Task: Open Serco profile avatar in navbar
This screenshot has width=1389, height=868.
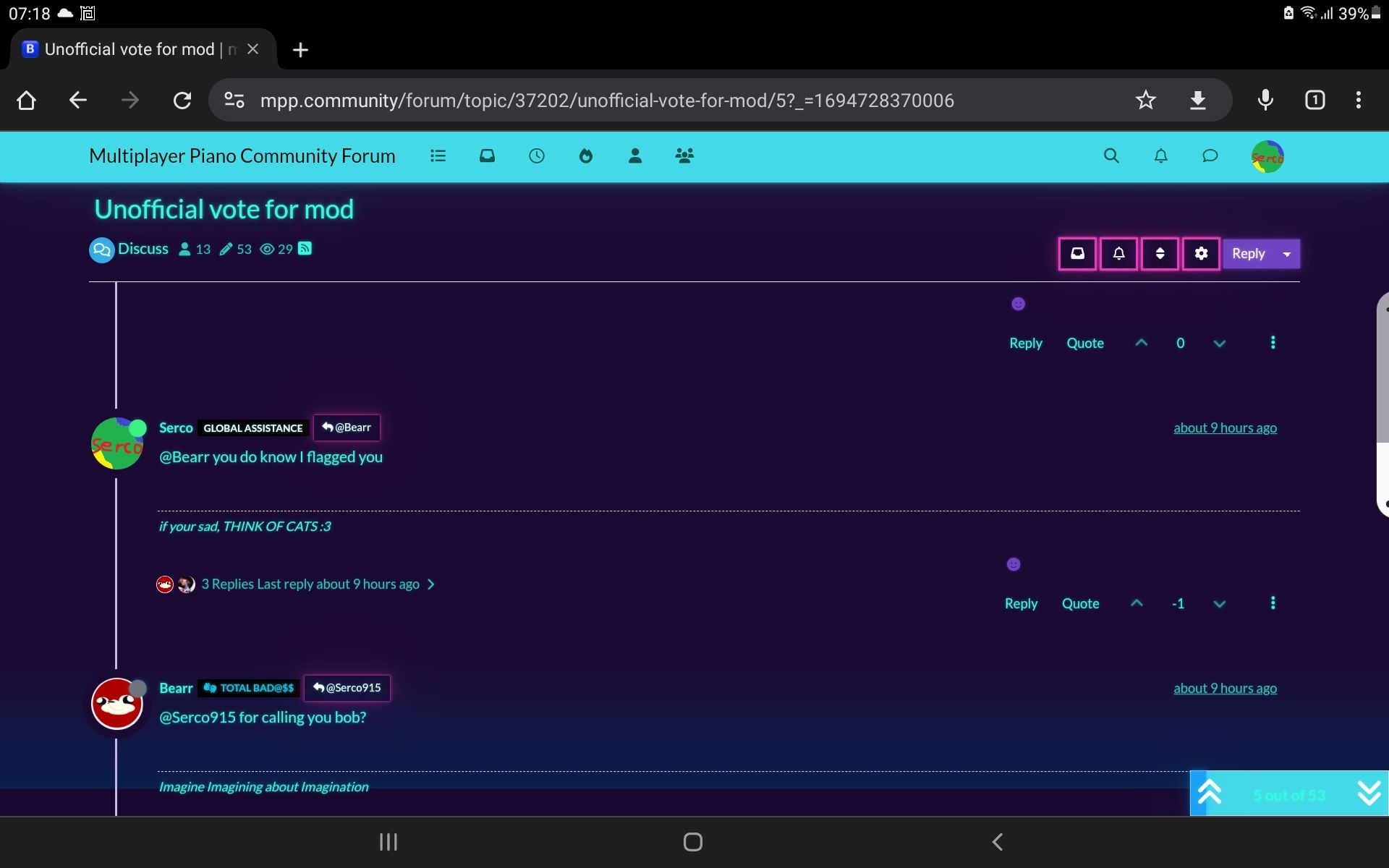Action: [x=1267, y=157]
